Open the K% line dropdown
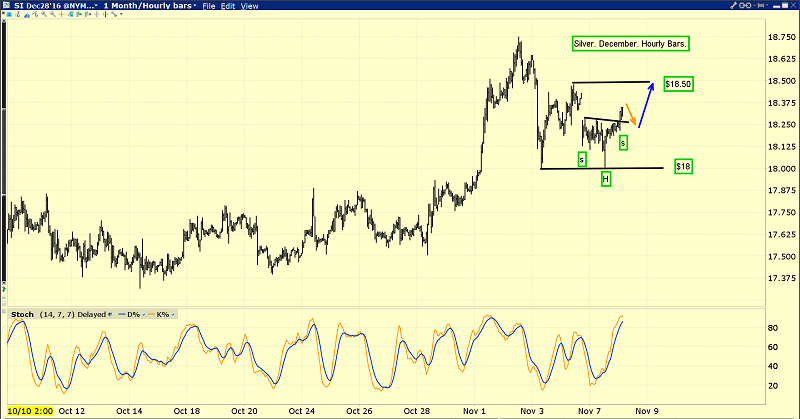 coord(172,314)
